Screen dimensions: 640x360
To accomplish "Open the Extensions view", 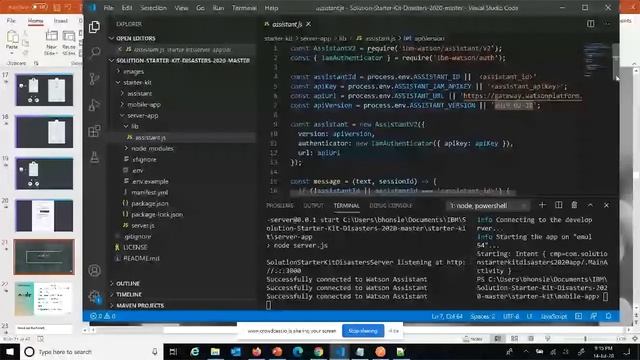I will (94, 131).
